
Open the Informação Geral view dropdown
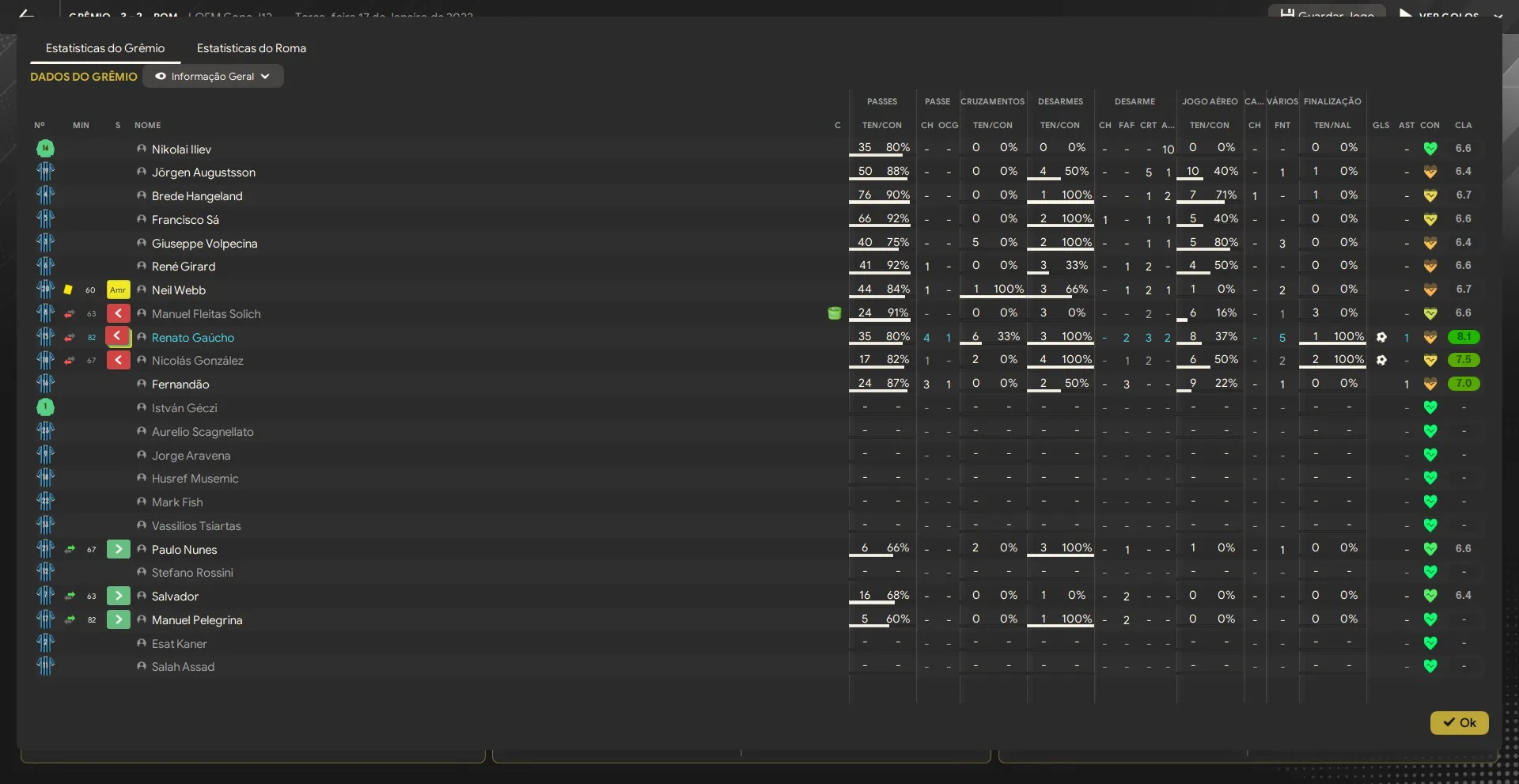(x=213, y=77)
